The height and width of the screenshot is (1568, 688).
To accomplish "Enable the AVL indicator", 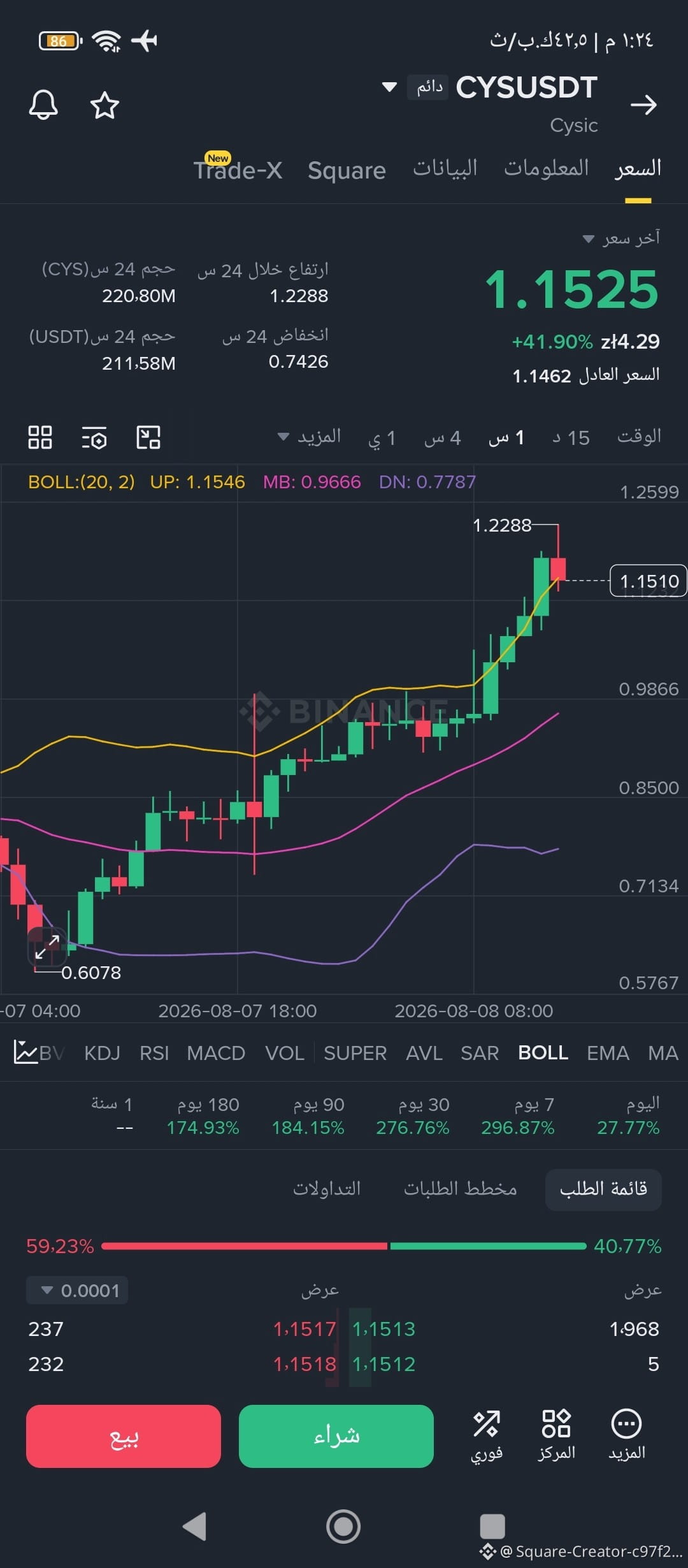I will [424, 1053].
